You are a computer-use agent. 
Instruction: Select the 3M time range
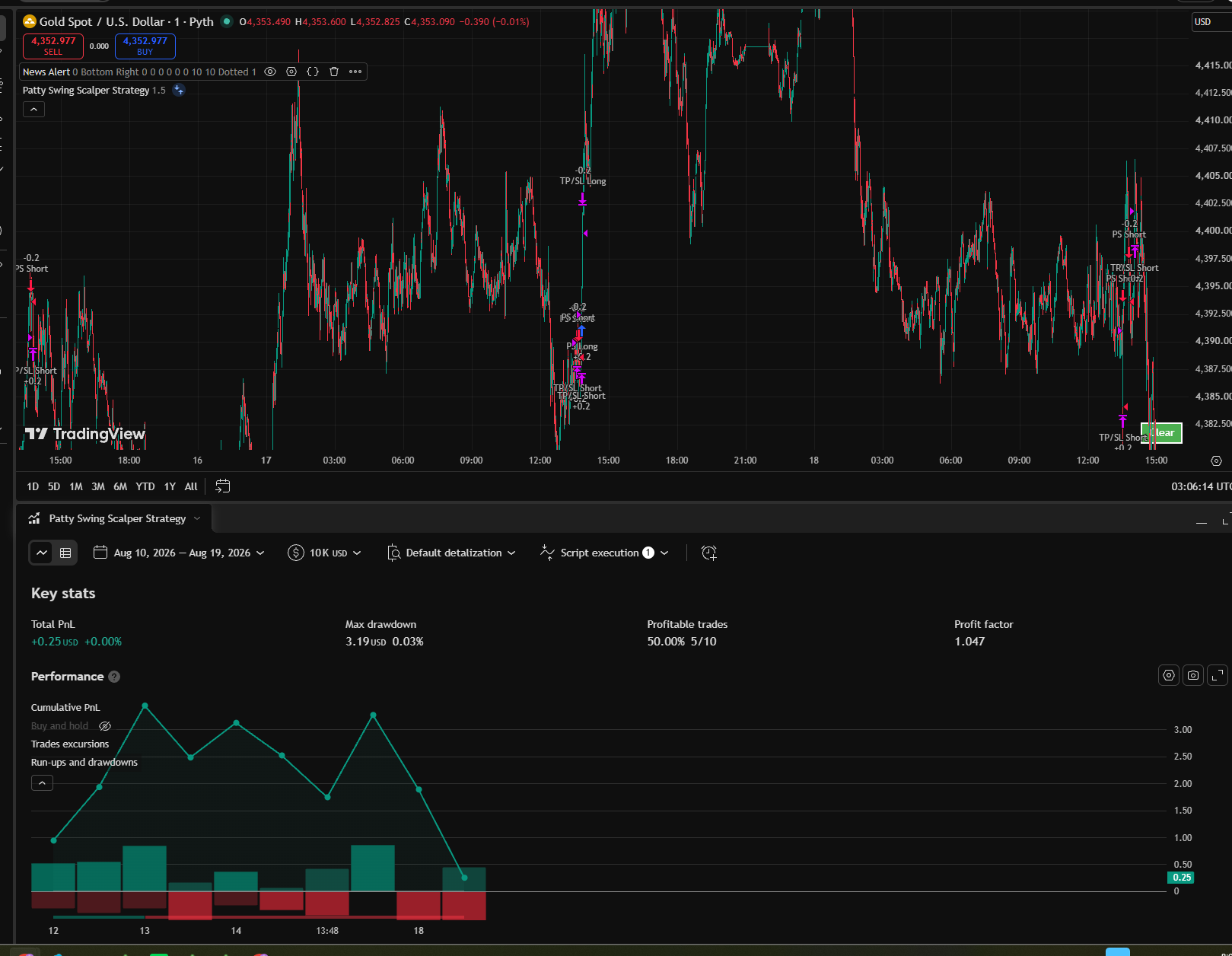tap(98, 486)
